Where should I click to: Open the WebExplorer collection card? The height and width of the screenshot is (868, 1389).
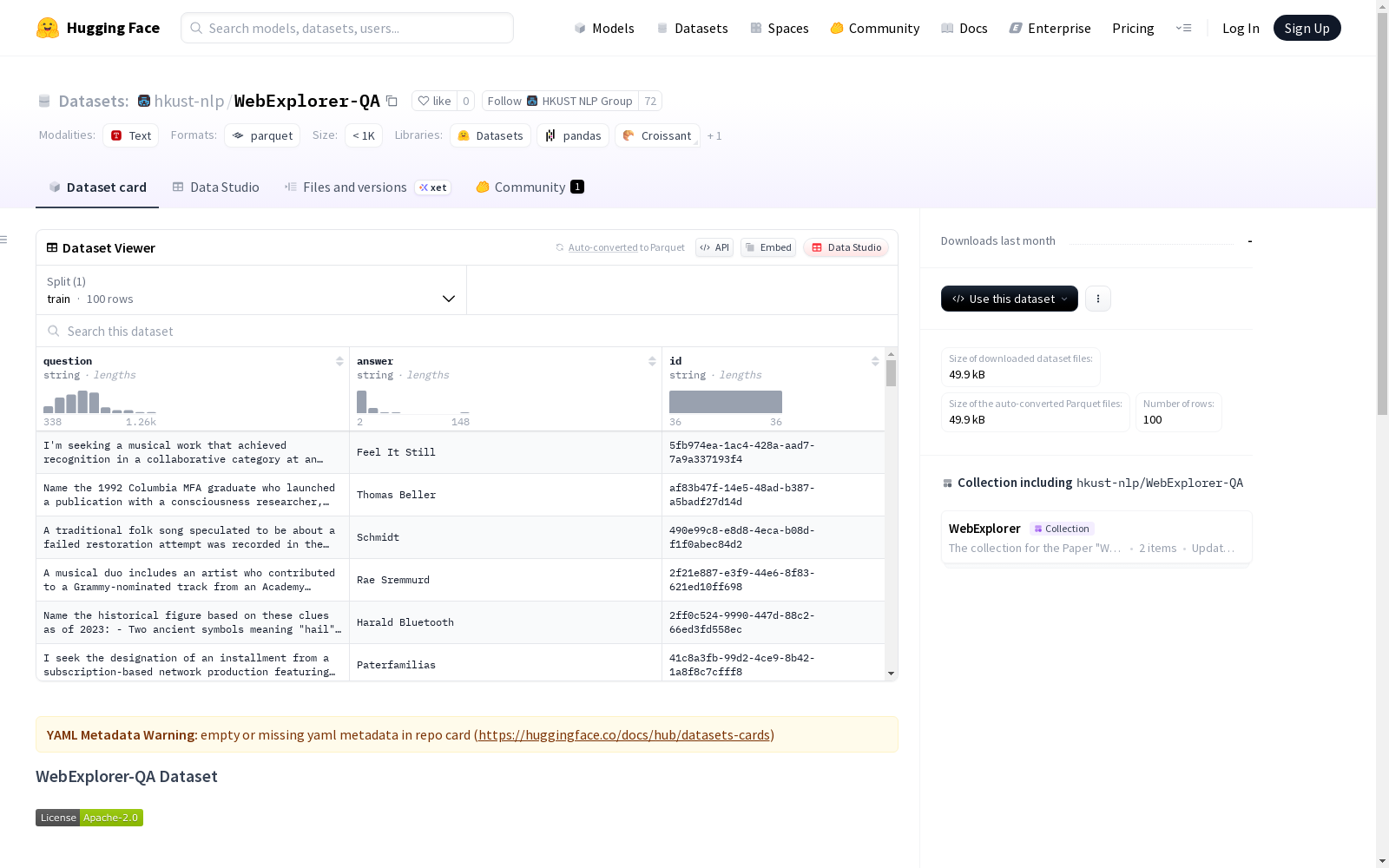coord(1096,537)
